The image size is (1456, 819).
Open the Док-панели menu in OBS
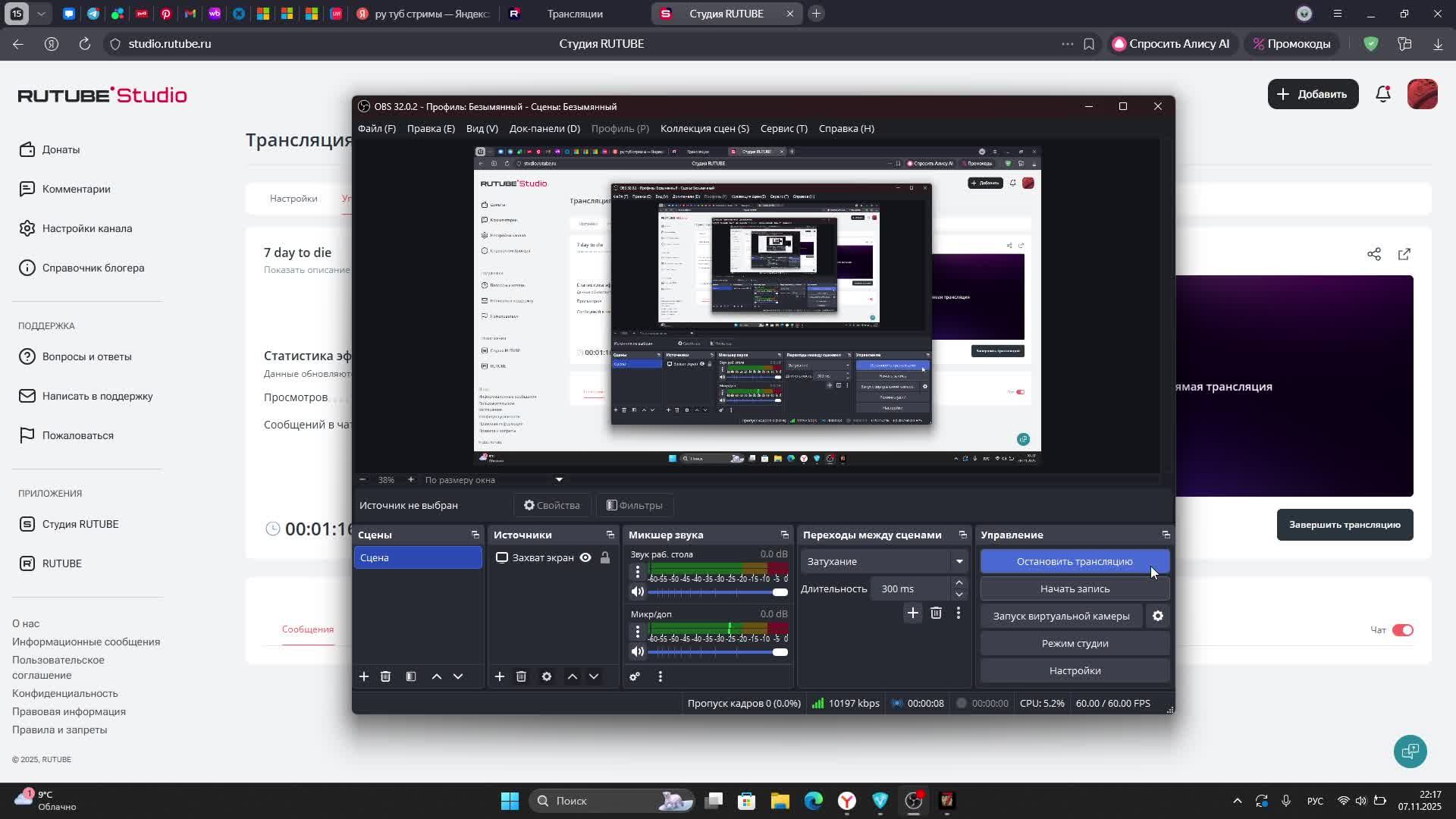coord(544,128)
